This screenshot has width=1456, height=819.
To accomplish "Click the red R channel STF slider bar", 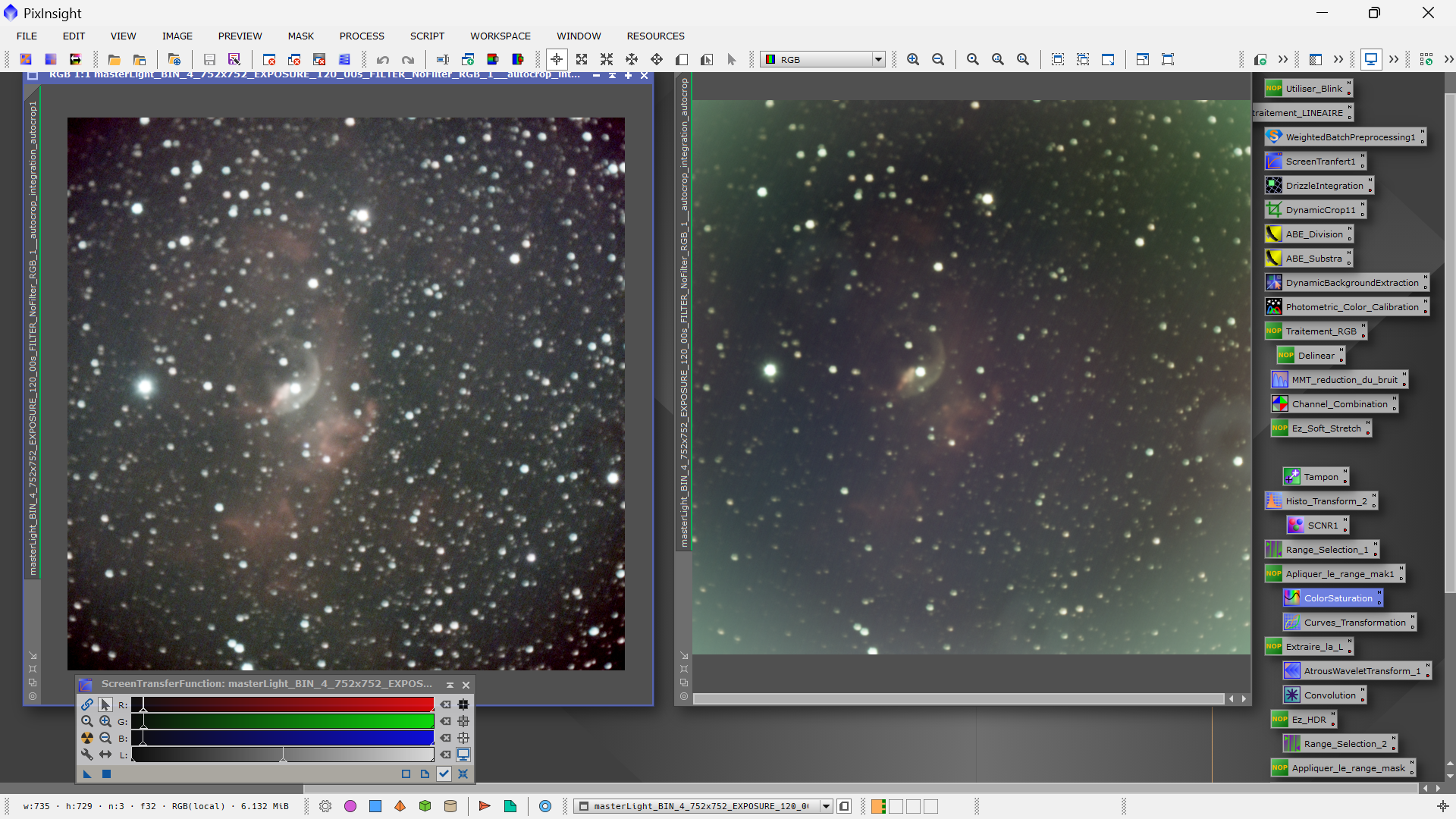I will point(283,704).
